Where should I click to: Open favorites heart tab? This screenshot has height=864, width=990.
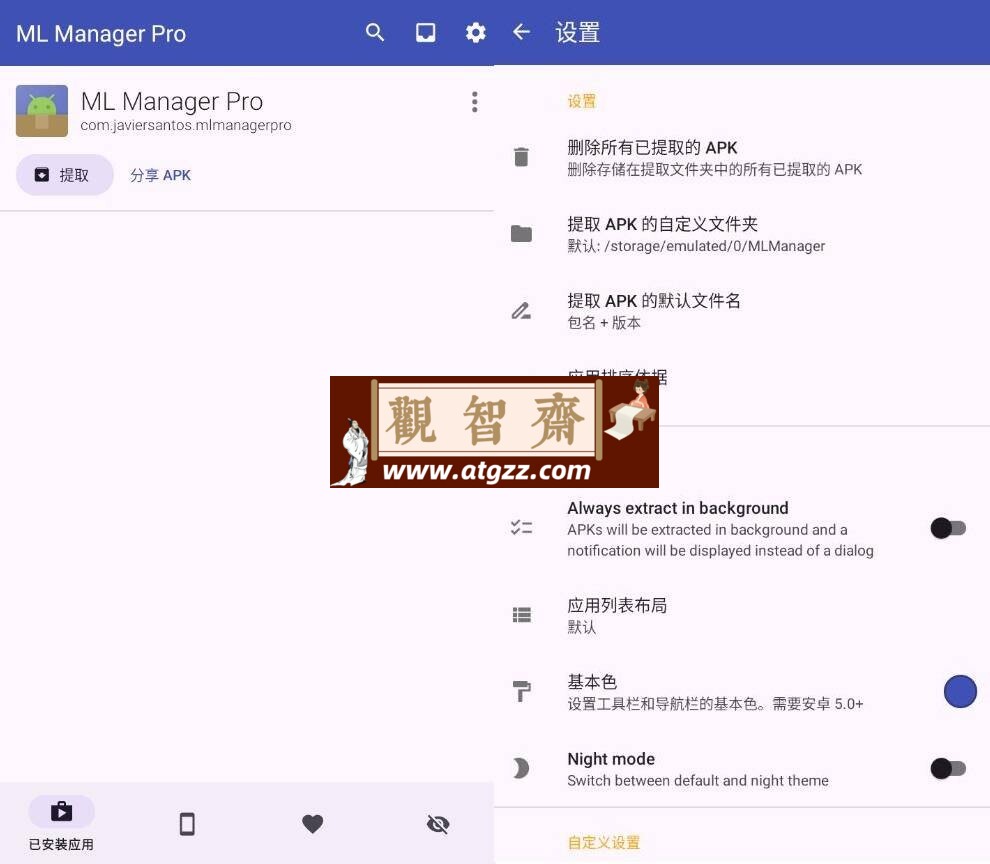pos(313,824)
